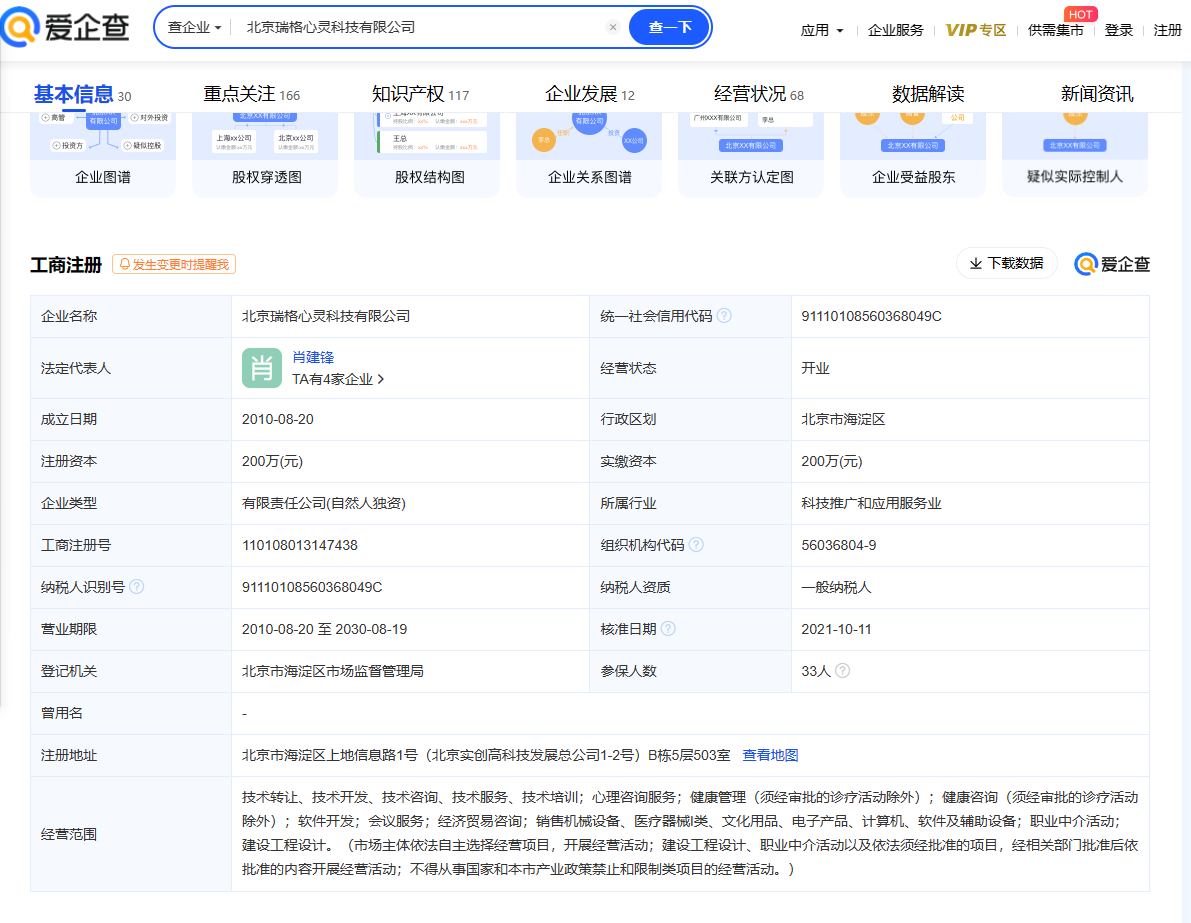Click the 注册 link
Image resolution: width=1191 pixels, height=923 pixels.
(x=1167, y=30)
